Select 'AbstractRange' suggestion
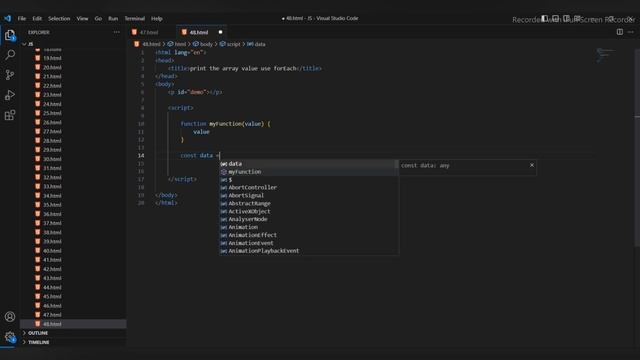 coord(309,203)
